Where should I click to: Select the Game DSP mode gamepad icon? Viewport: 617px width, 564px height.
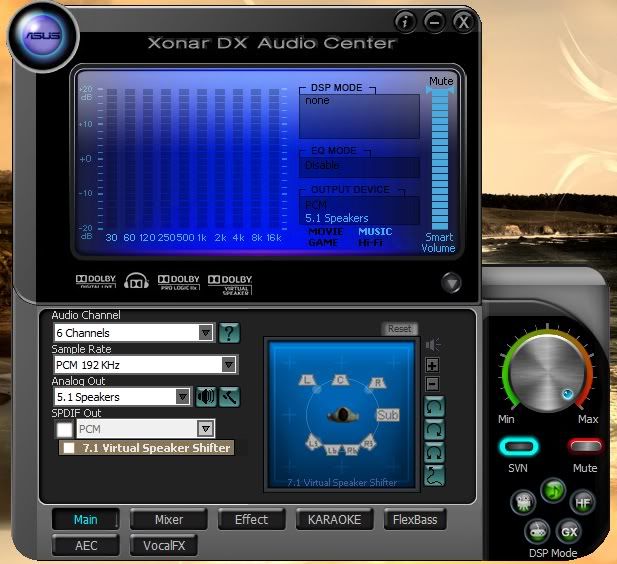(x=537, y=531)
